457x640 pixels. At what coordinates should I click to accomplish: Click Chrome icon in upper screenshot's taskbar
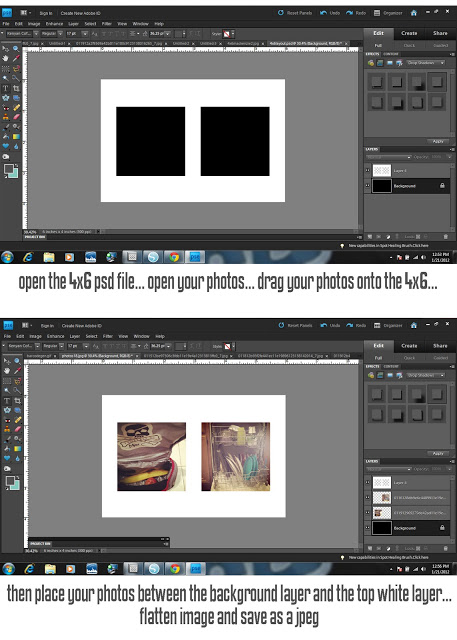pos(174,257)
